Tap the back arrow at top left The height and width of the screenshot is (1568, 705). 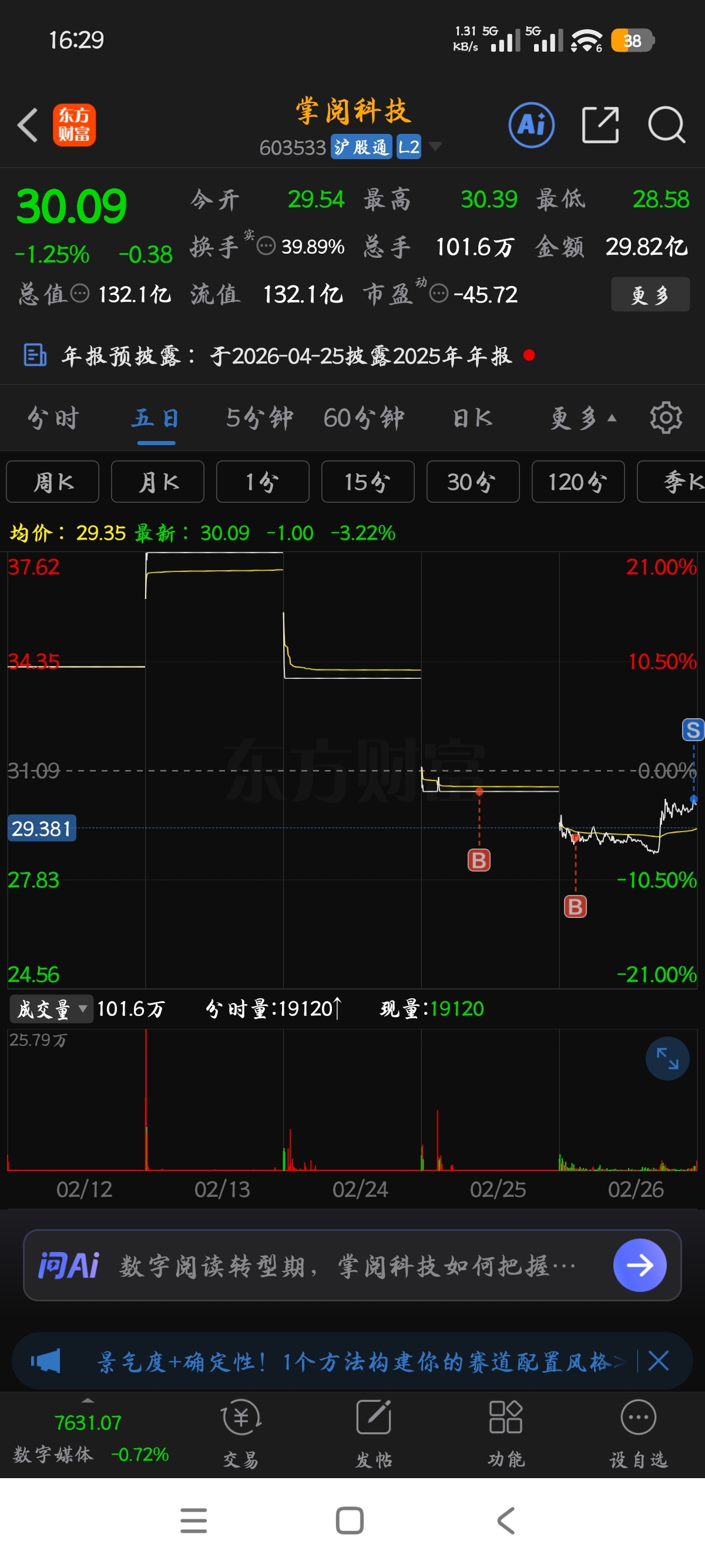pos(28,125)
